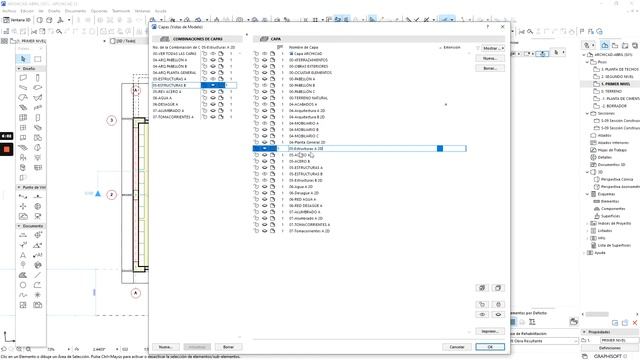This screenshot has height=360, width=640.
Task: Expand the Índices de Proyecto item in the Navigator
Action: 588,223
